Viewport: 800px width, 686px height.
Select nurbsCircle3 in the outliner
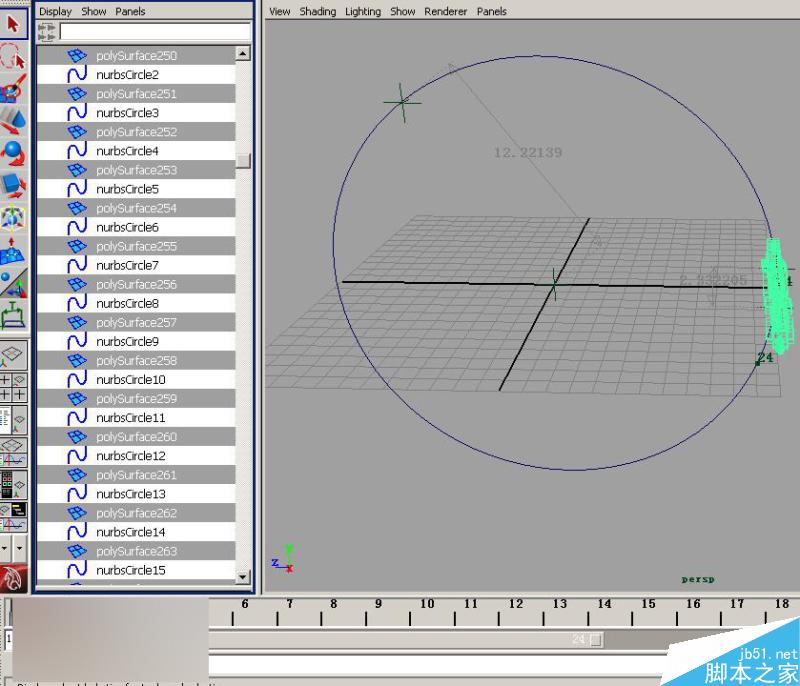pyautogui.click(x=136, y=113)
